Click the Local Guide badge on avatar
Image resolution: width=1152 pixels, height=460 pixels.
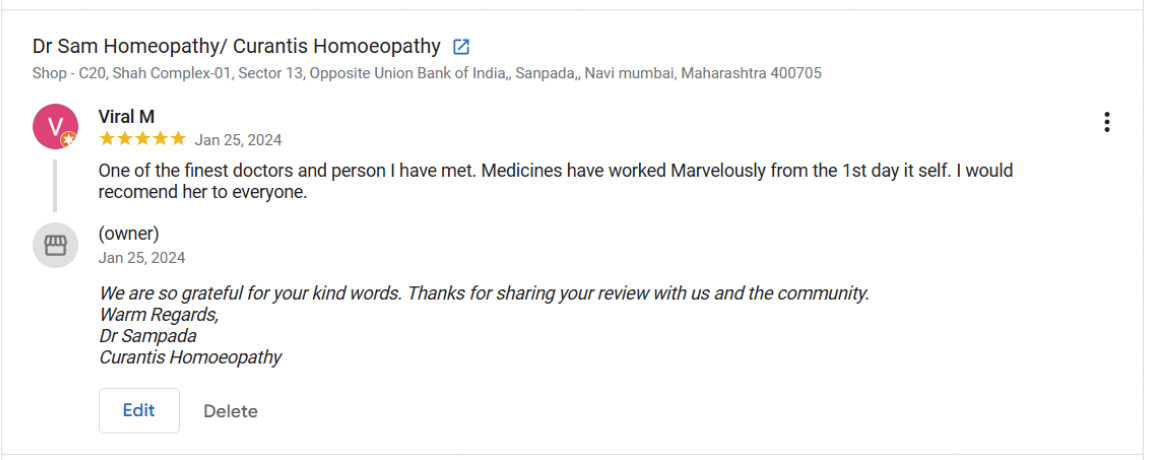pyautogui.click(x=68, y=140)
